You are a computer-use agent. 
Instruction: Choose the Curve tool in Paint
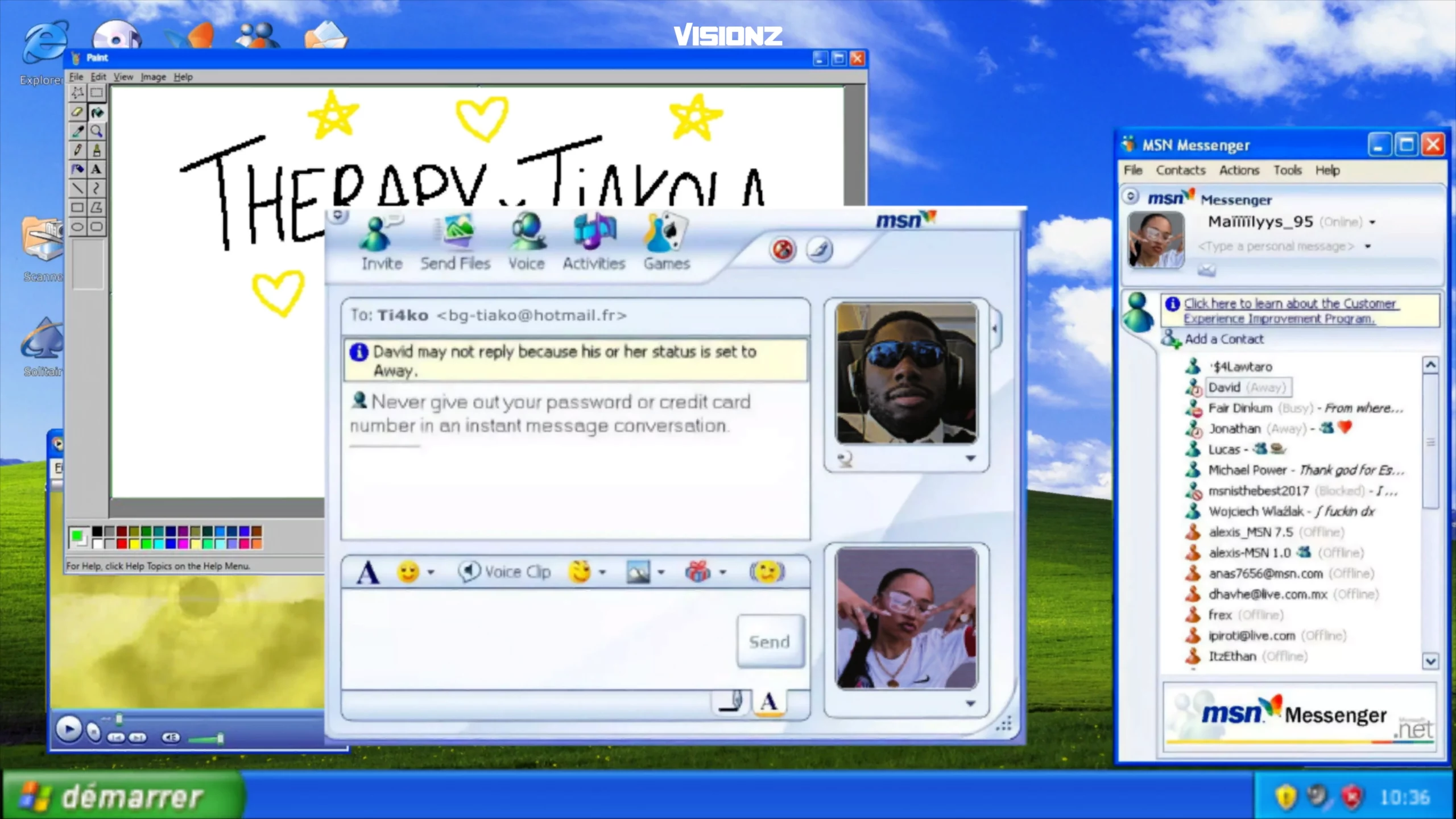(97, 188)
